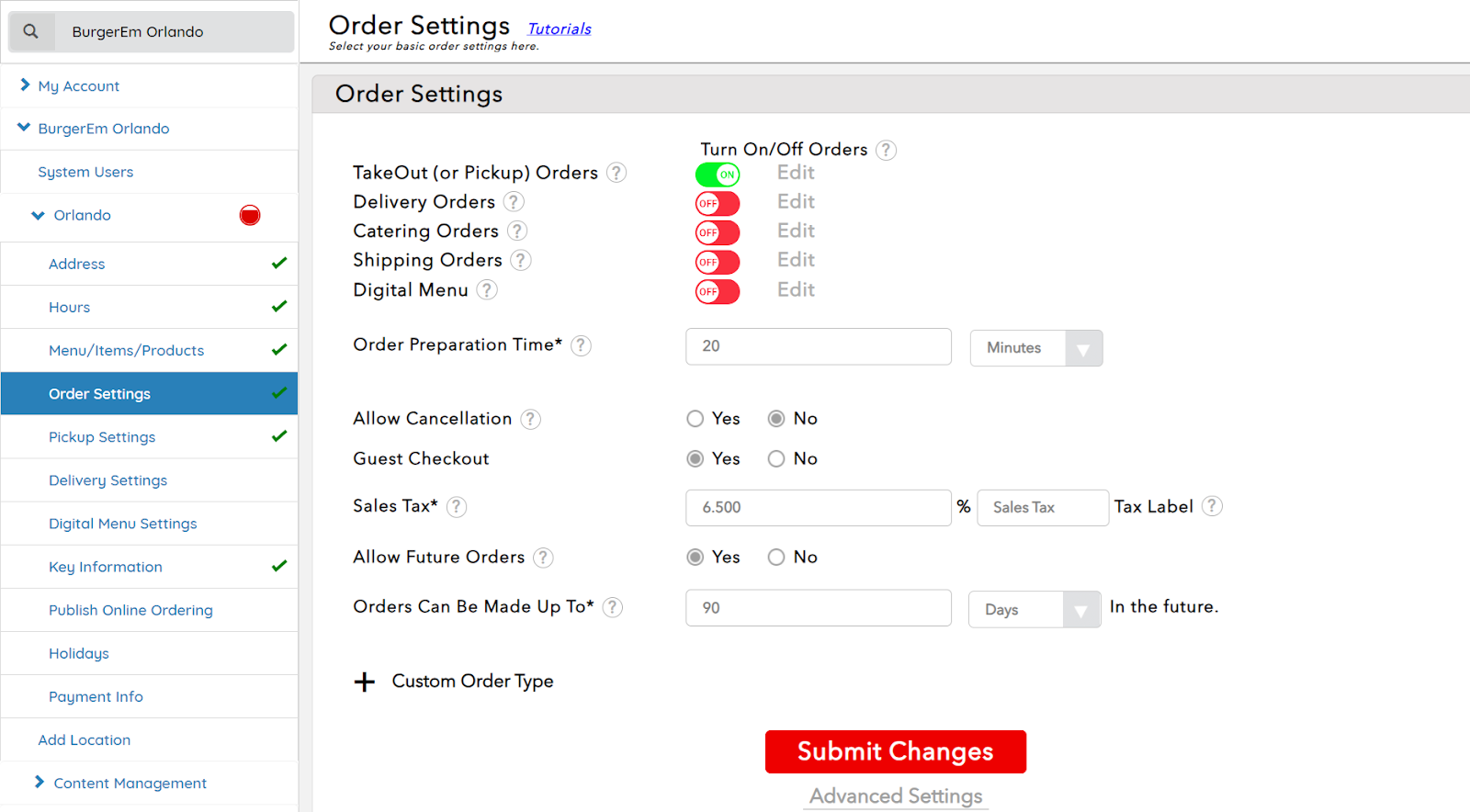Click help icon beside Tax Label

point(1213,506)
